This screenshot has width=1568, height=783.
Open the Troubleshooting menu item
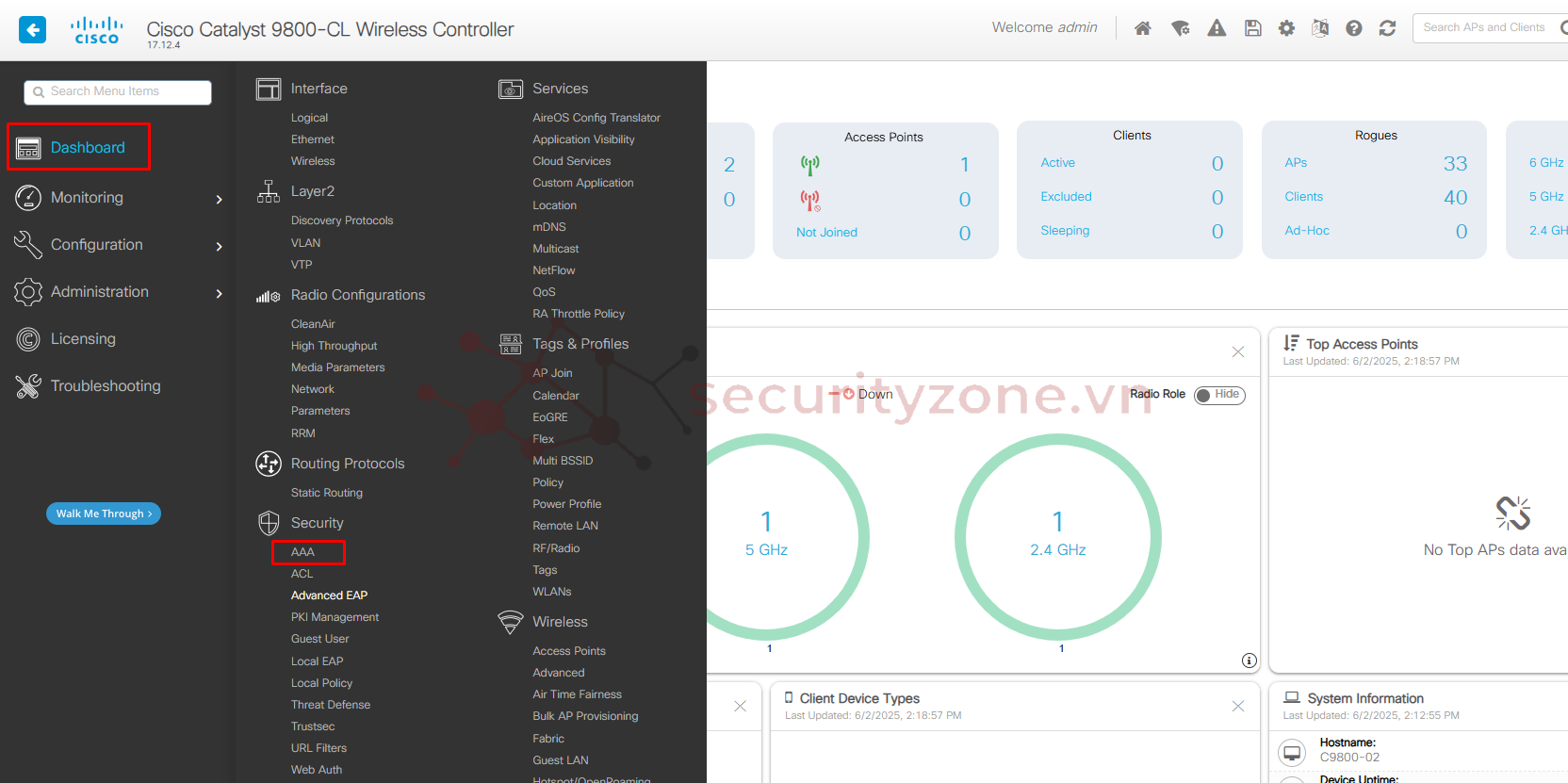click(106, 386)
